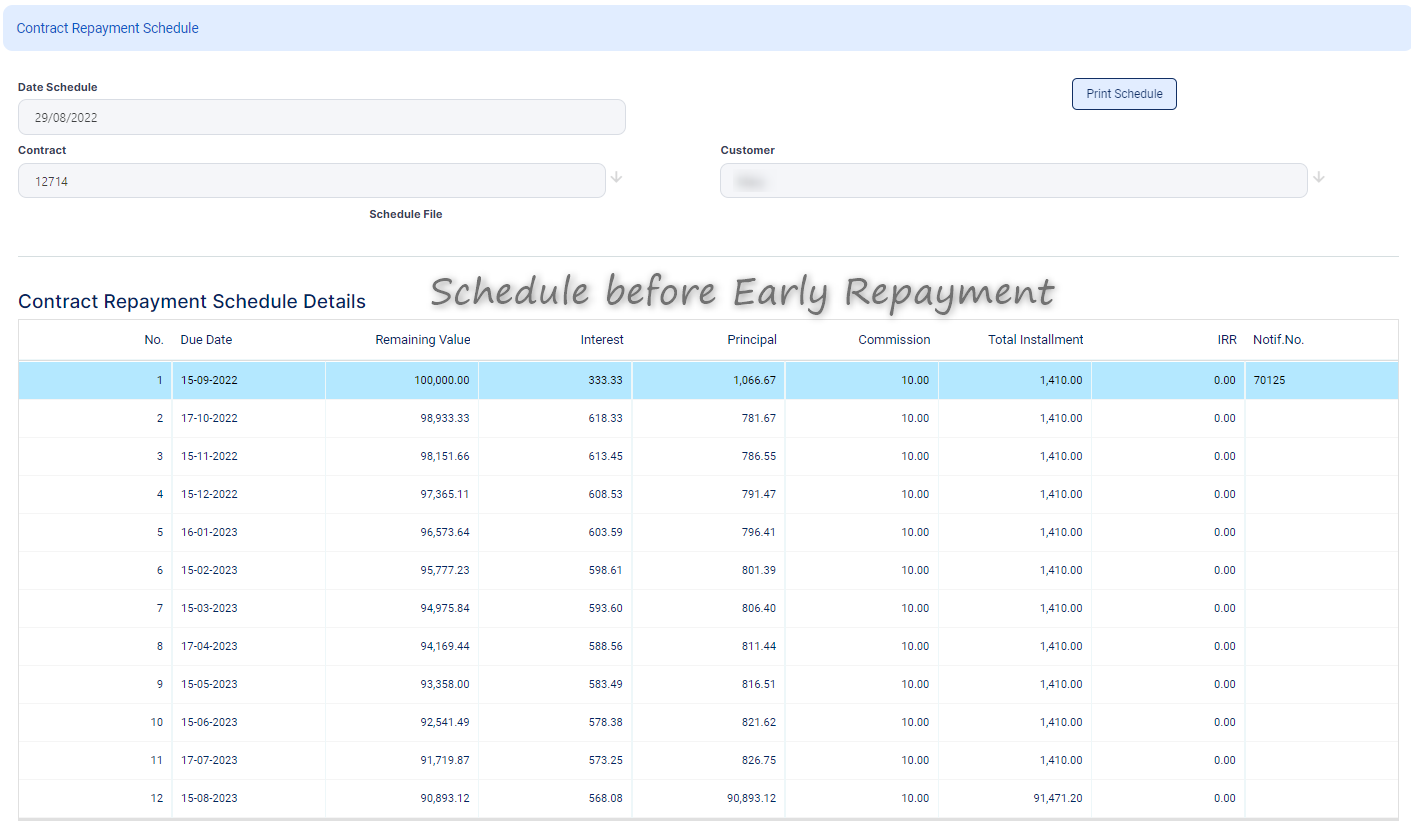Select installment row dated 17-10-2022

[209, 419]
